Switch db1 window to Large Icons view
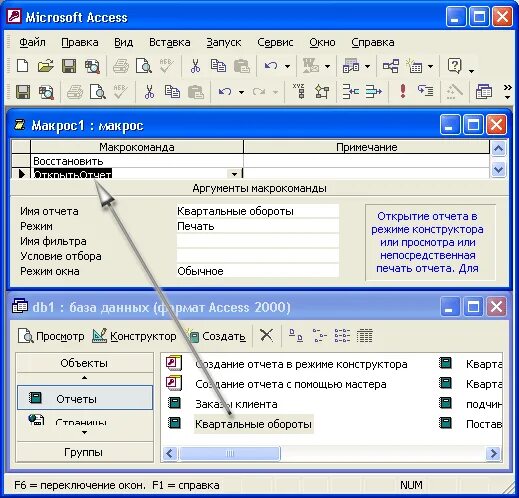This screenshot has width=519, height=498. pos(296,336)
